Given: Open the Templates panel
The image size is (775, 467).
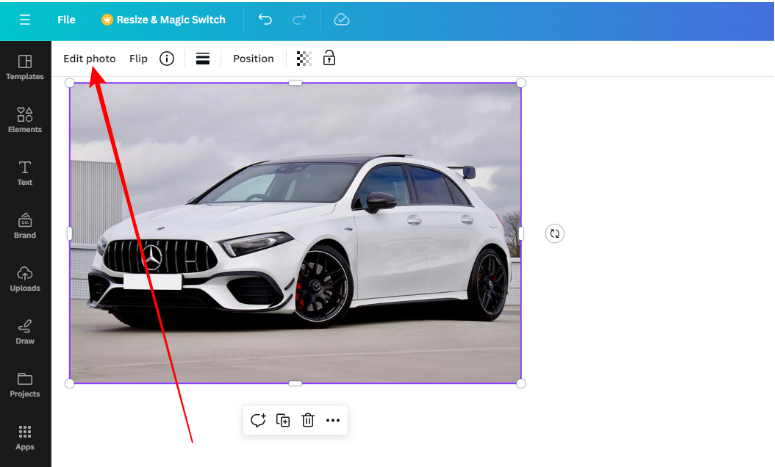Looking at the screenshot, I should click(25, 67).
